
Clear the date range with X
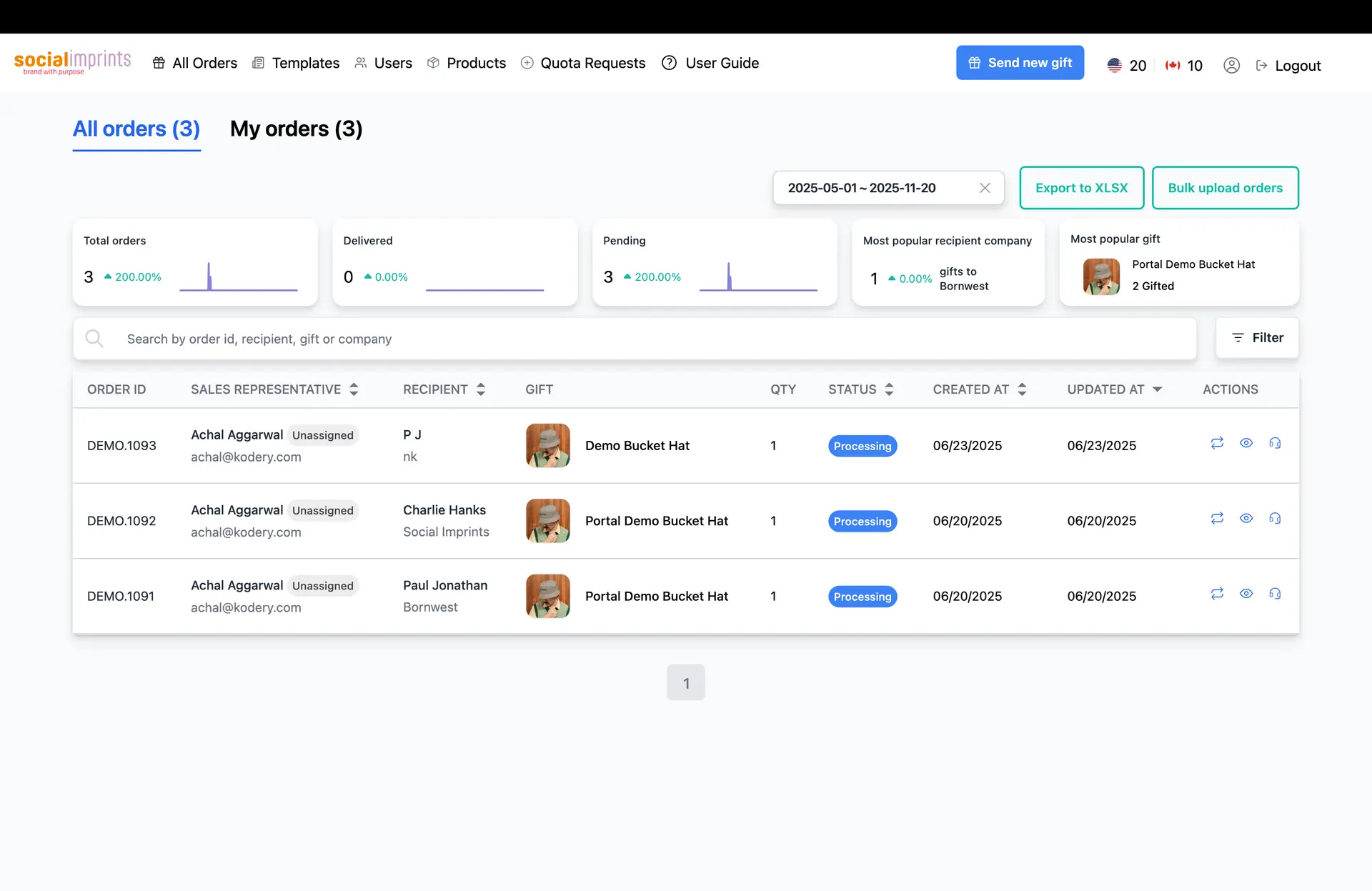tap(985, 188)
